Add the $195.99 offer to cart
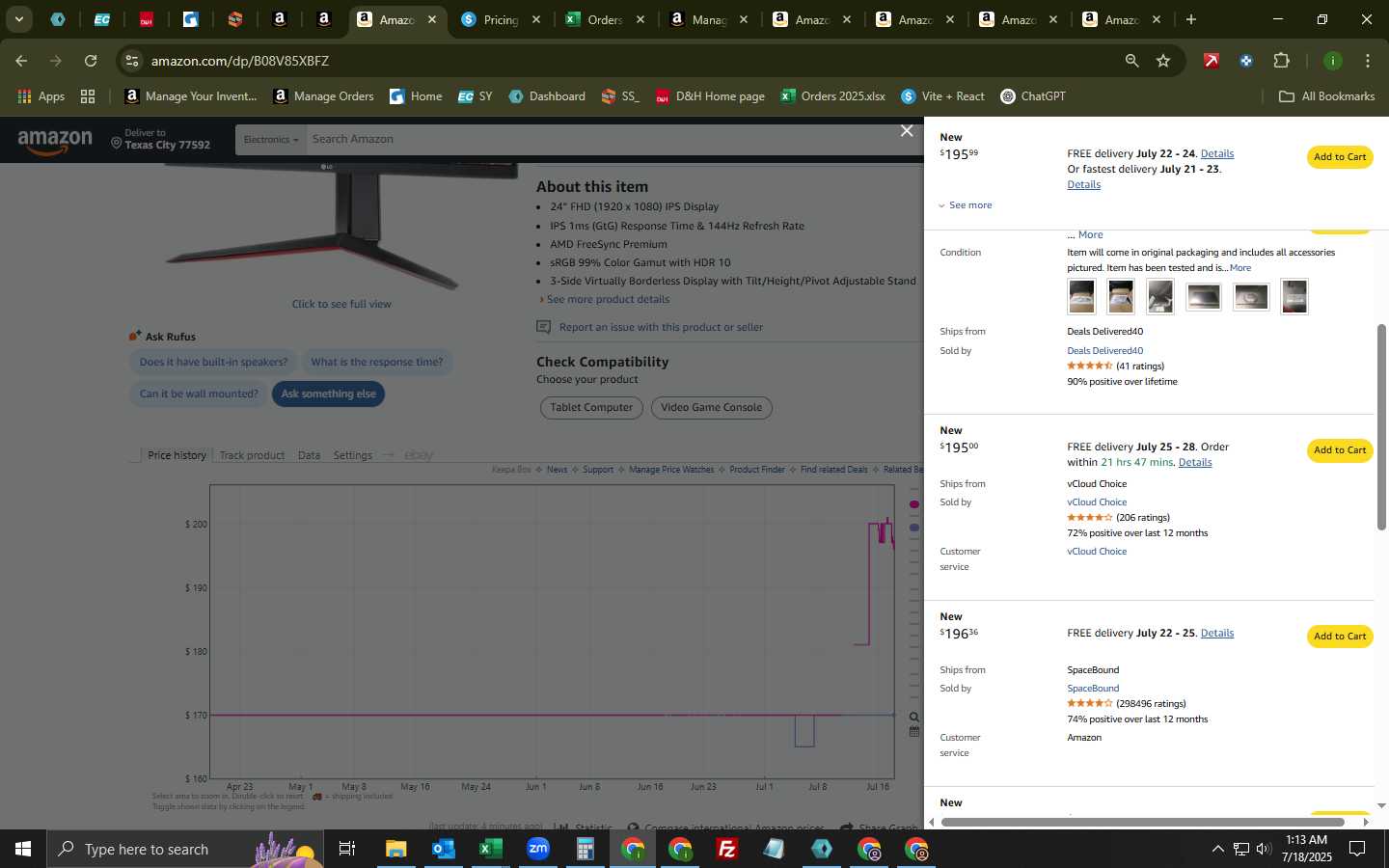1389x868 pixels. [1339, 157]
